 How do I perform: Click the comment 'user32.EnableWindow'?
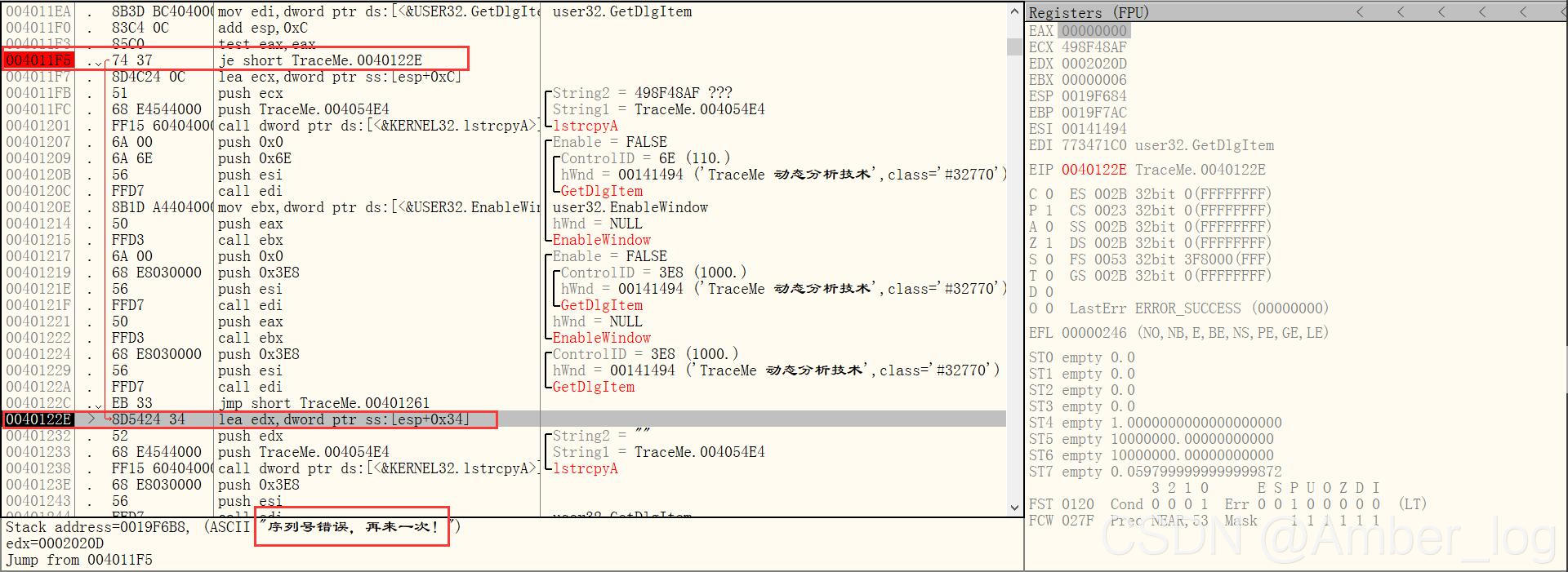tap(630, 207)
